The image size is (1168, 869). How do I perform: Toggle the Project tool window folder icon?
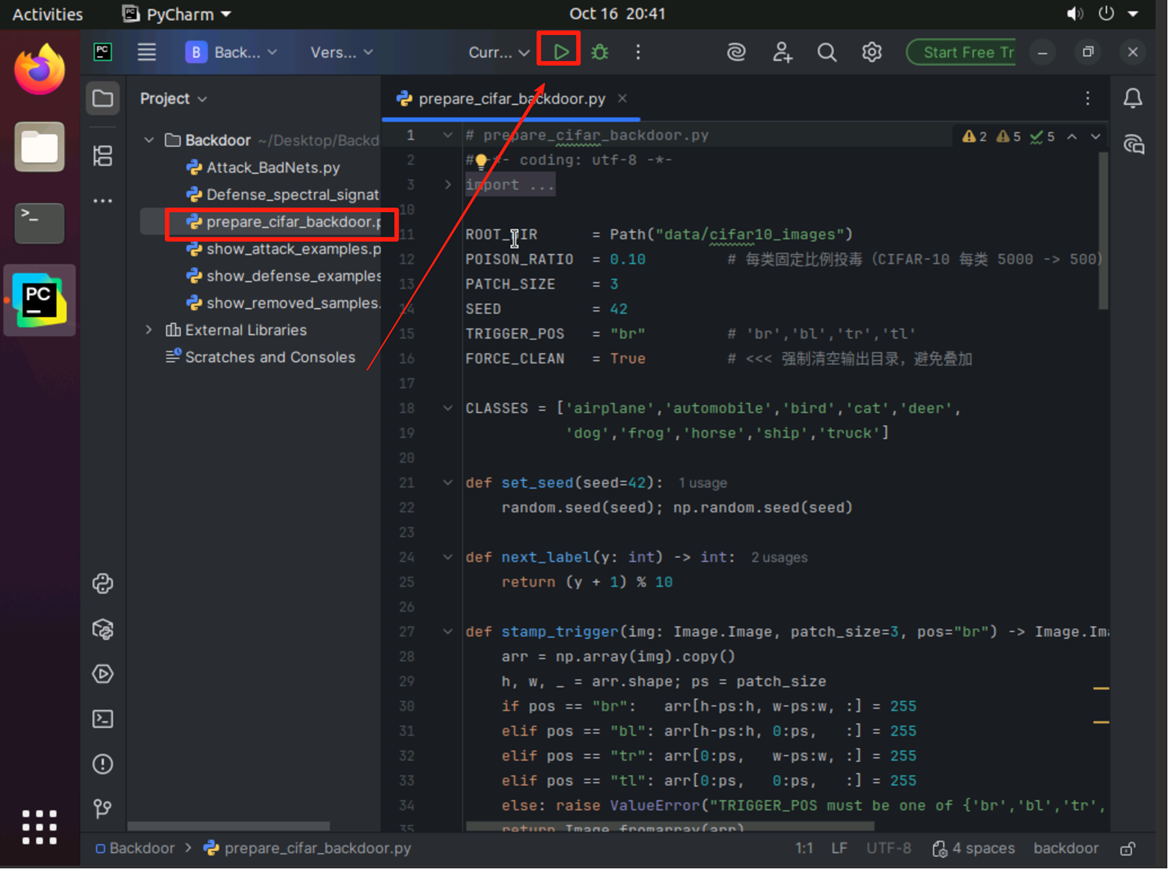pos(103,98)
